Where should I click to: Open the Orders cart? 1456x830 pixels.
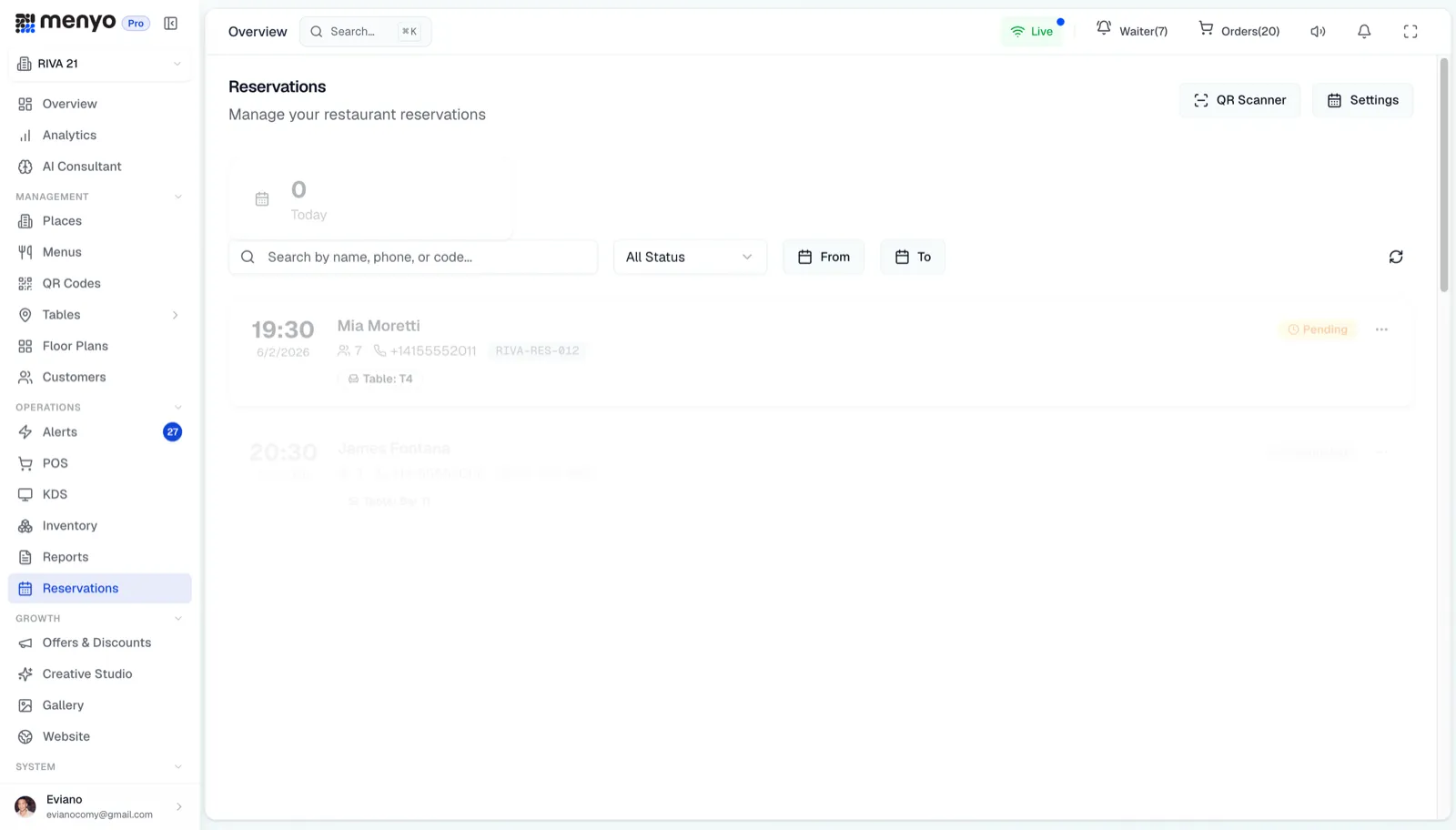pos(1239,31)
